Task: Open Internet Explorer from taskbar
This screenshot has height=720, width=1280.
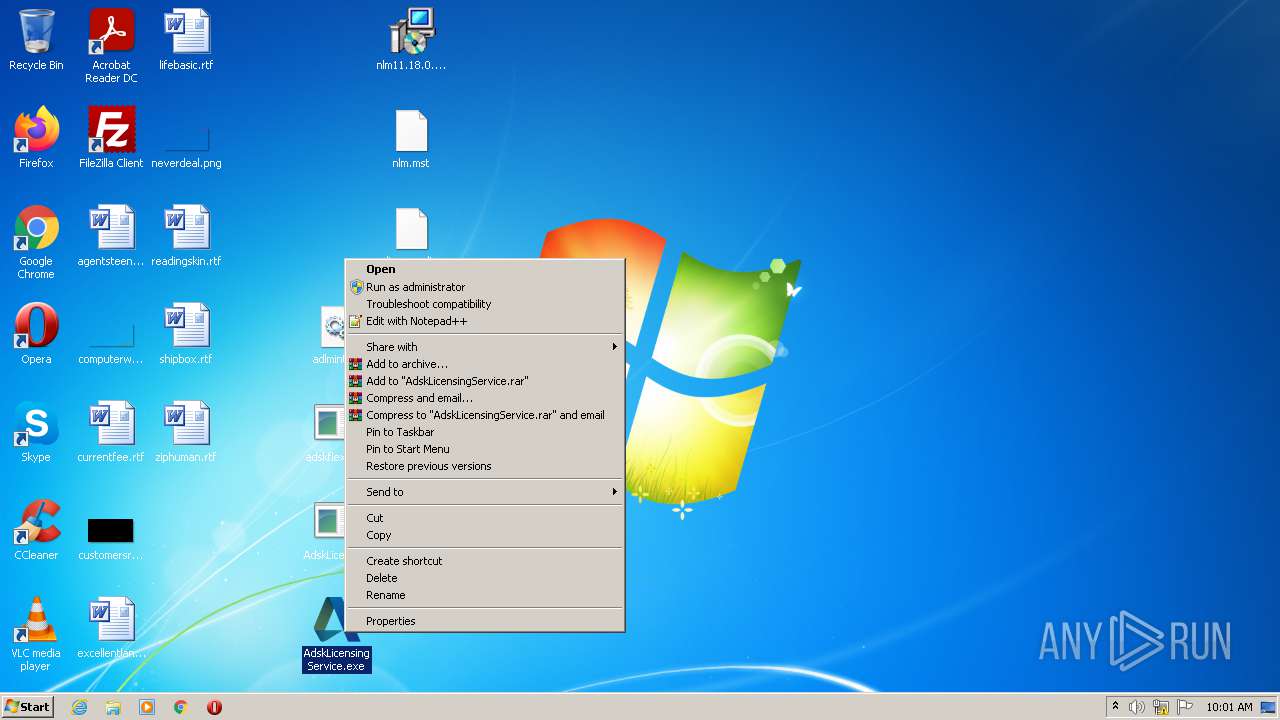Action: [x=80, y=707]
